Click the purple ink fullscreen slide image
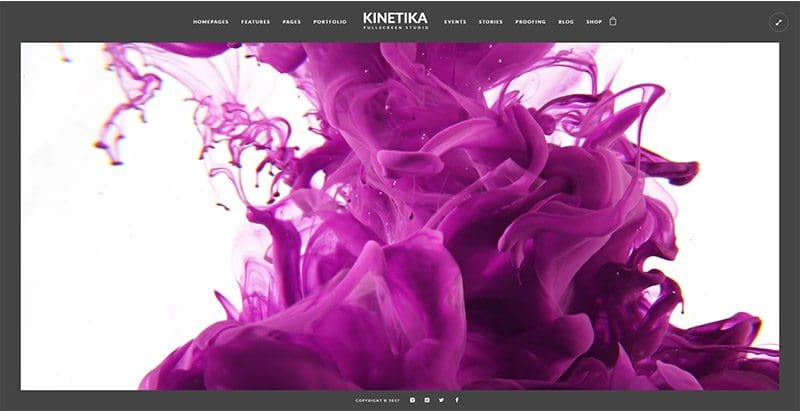Screen dimensions: 800x411 (399, 216)
